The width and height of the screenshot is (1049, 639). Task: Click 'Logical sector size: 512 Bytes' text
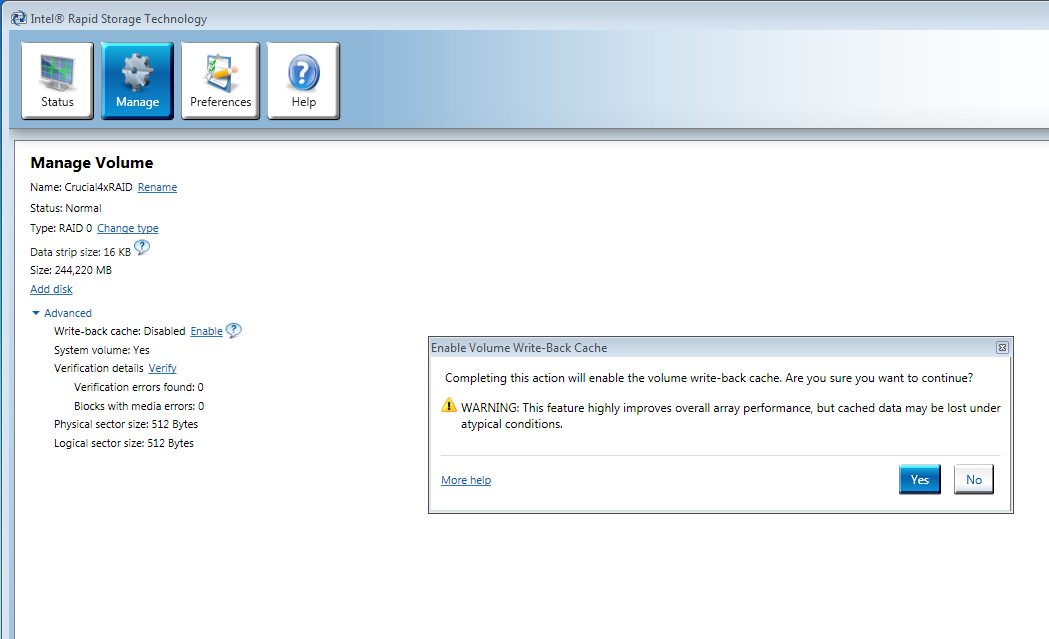click(124, 443)
